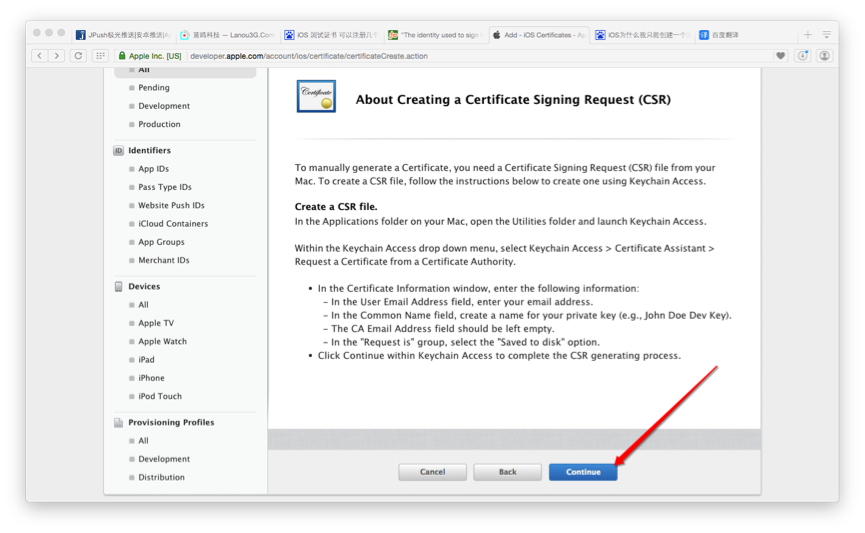Viewport: 865px width, 533px height.
Task: Open iPod Touch devices in sidebar
Action: point(160,396)
